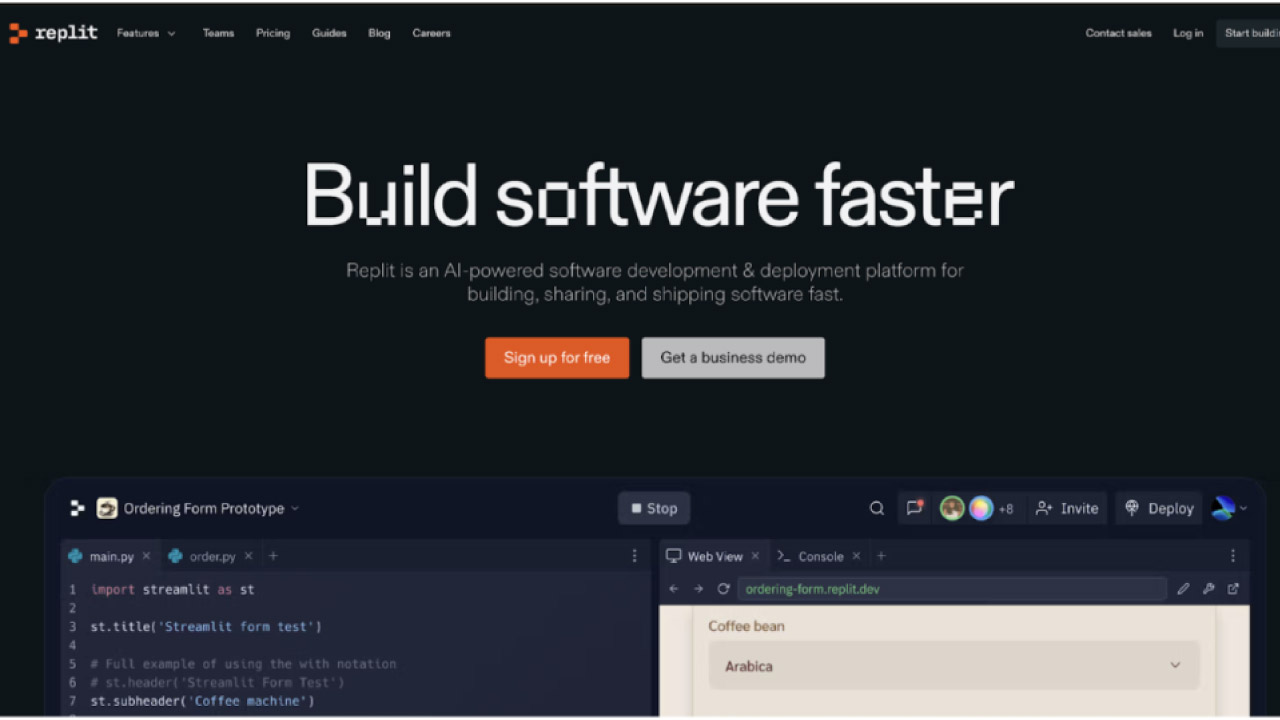Image resolution: width=1280 pixels, height=720 pixels.
Task: Open the preview pane three-dot menu
Action: [1233, 556]
